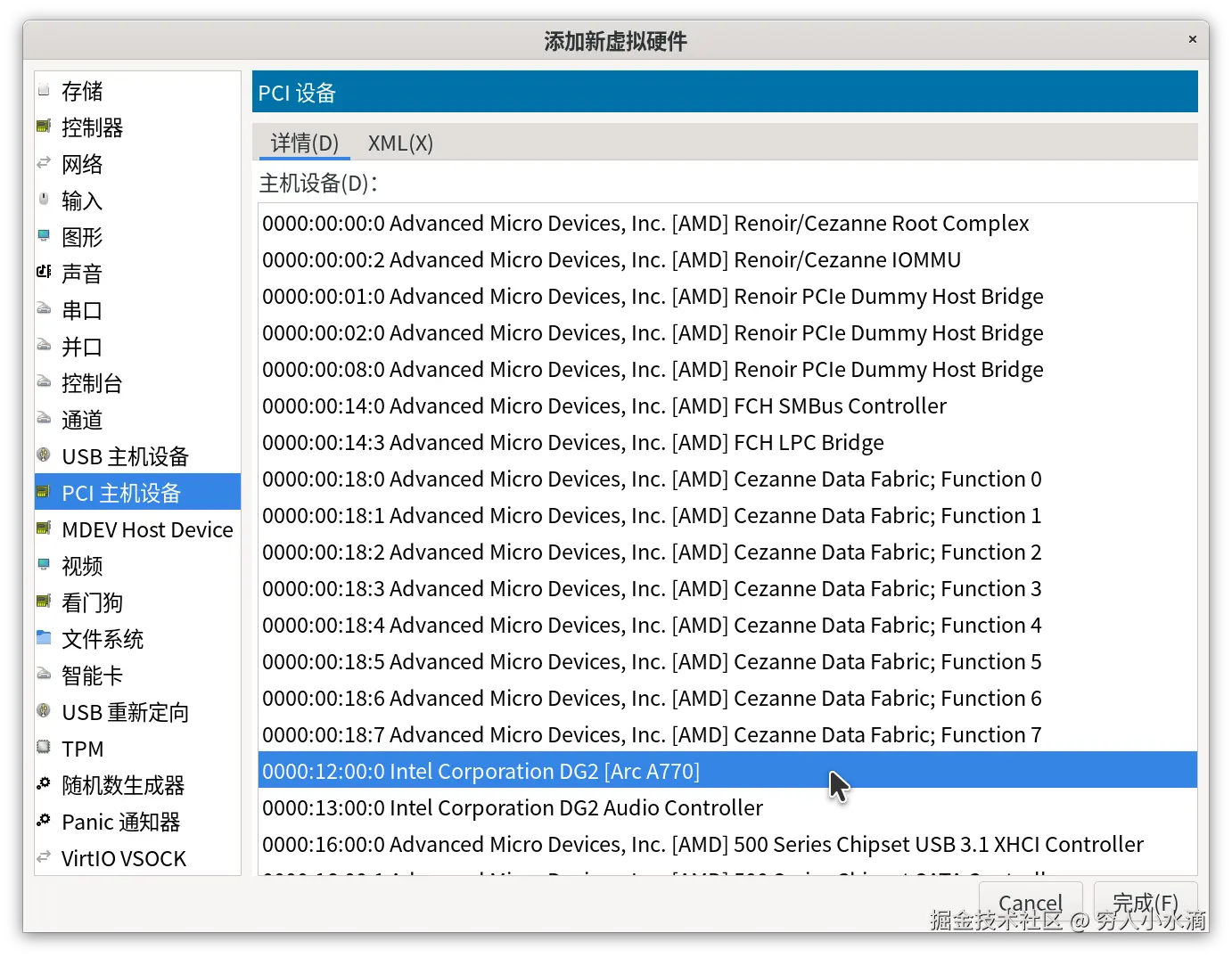The height and width of the screenshot is (958, 1232).
Task: Switch to the XML(X) tab
Action: (x=400, y=143)
